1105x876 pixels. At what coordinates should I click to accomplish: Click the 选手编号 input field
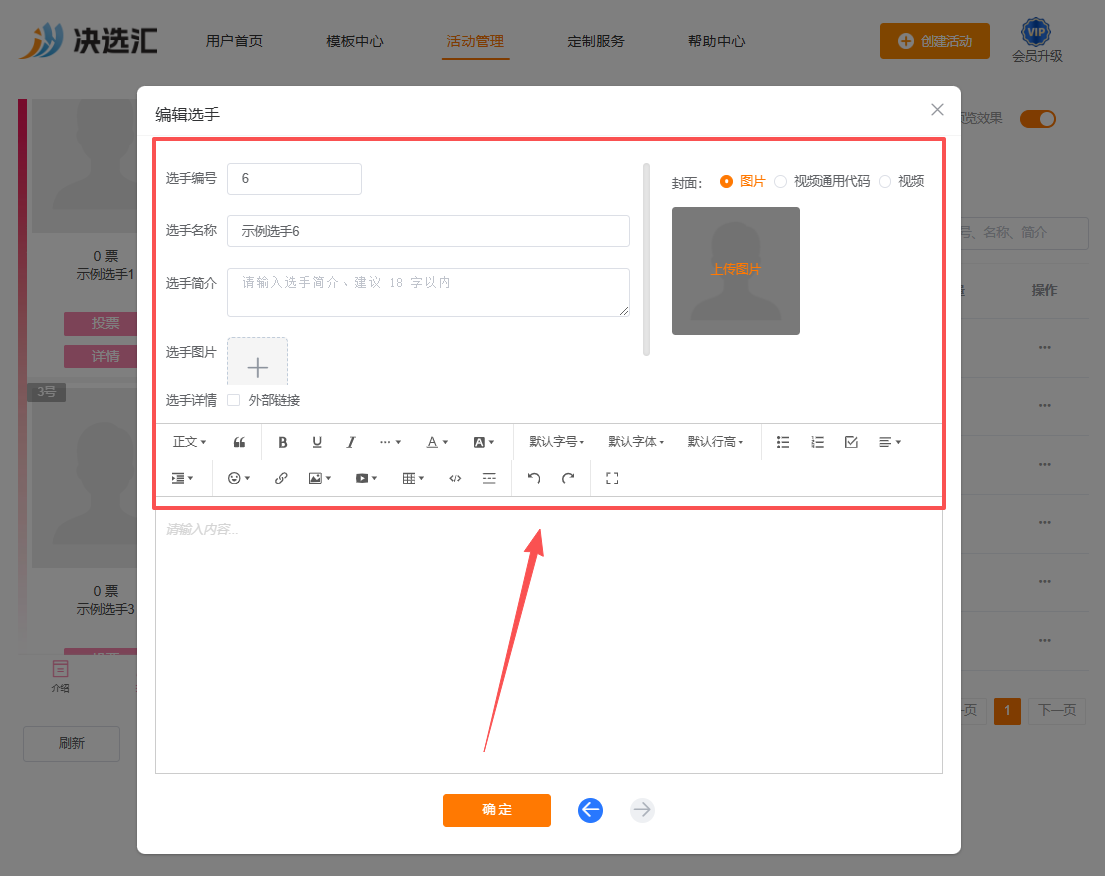pos(295,179)
